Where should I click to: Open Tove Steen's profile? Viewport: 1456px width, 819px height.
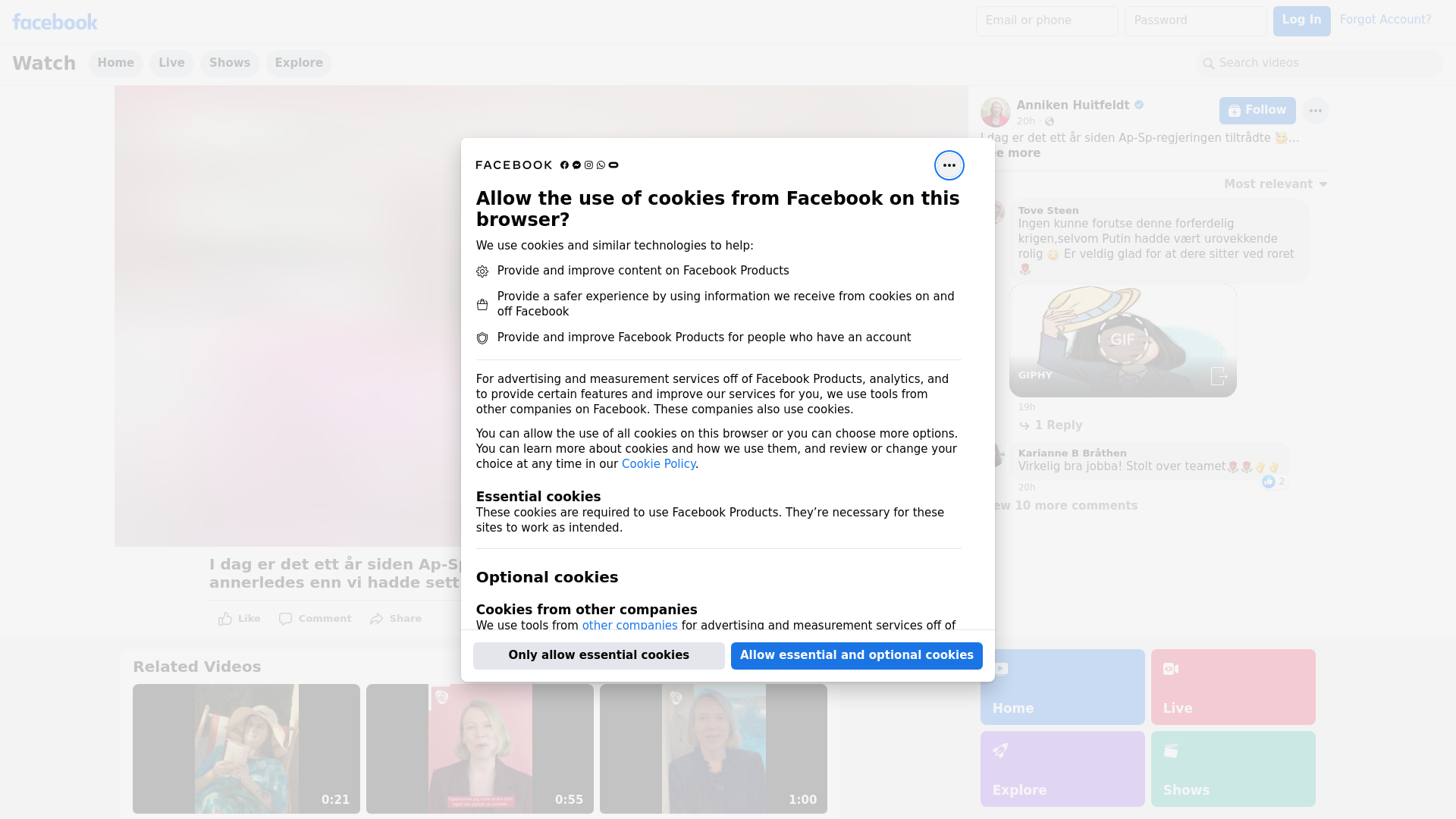click(x=1048, y=211)
